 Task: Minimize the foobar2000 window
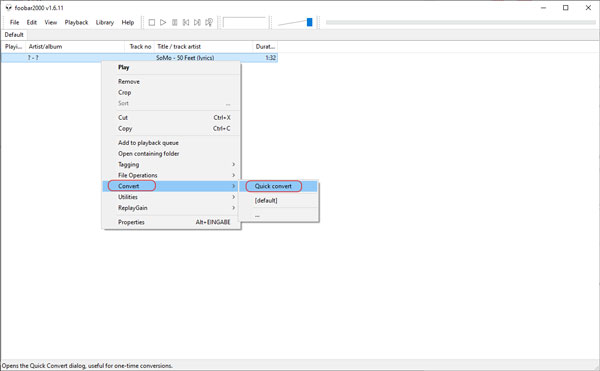click(x=543, y=8)
